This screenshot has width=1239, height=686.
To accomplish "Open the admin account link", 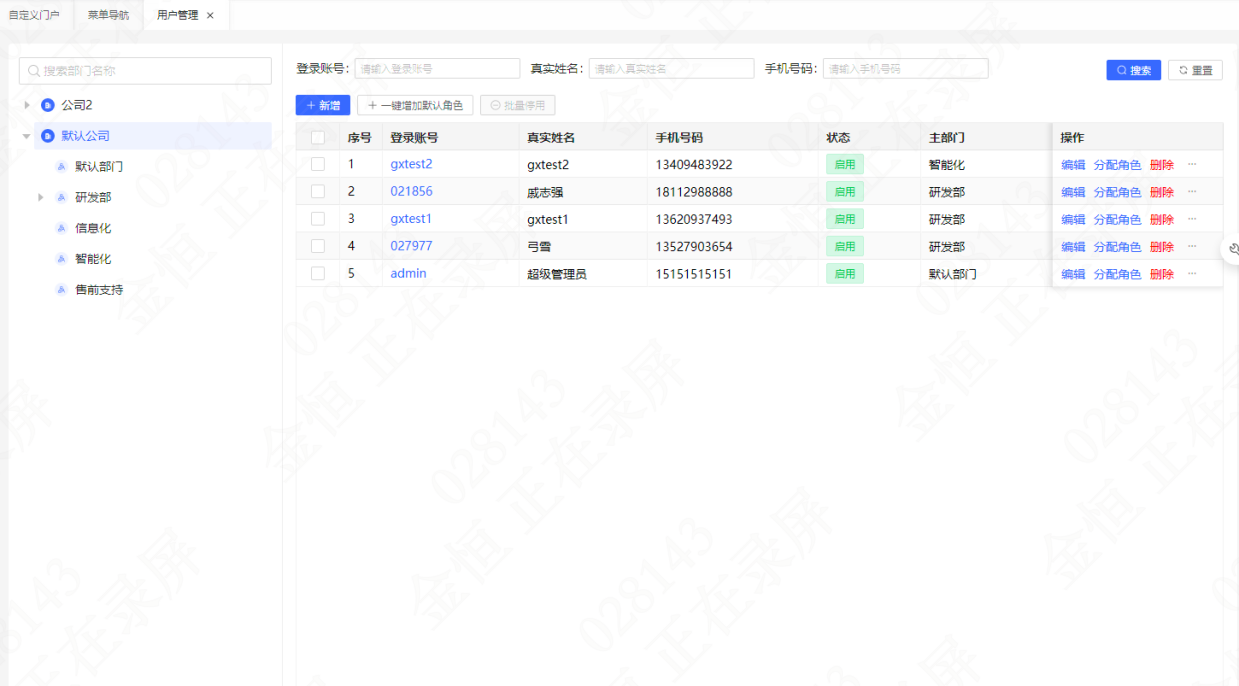I will (x=408, y=273).
